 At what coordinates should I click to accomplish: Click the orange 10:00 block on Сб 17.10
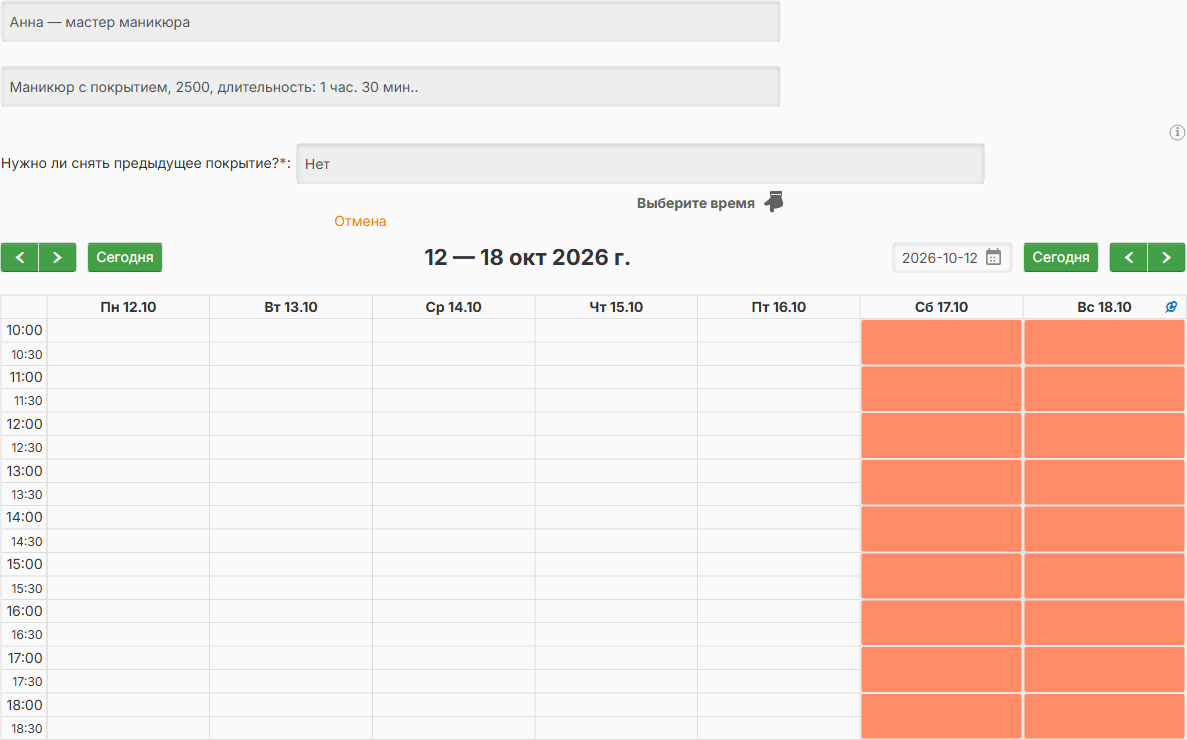(942, 342)
